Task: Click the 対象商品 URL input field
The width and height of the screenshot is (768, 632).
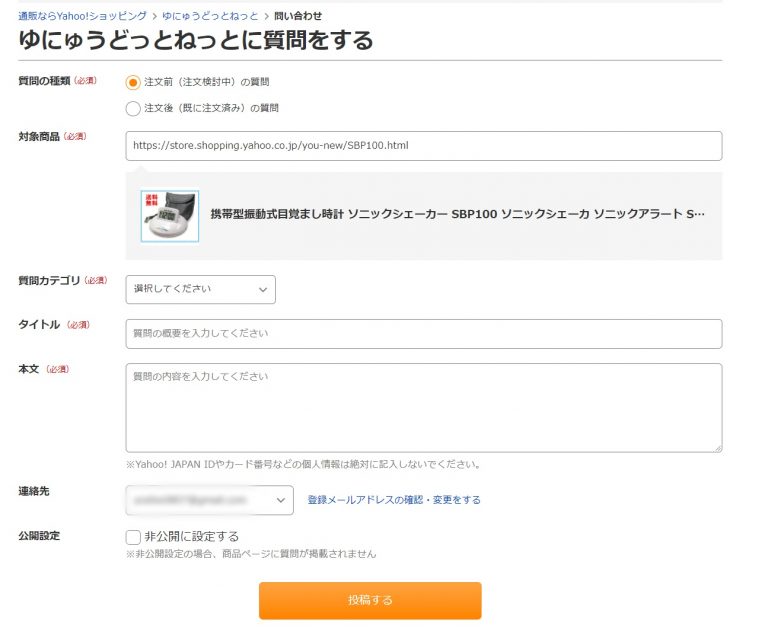Action: point(423,146)
